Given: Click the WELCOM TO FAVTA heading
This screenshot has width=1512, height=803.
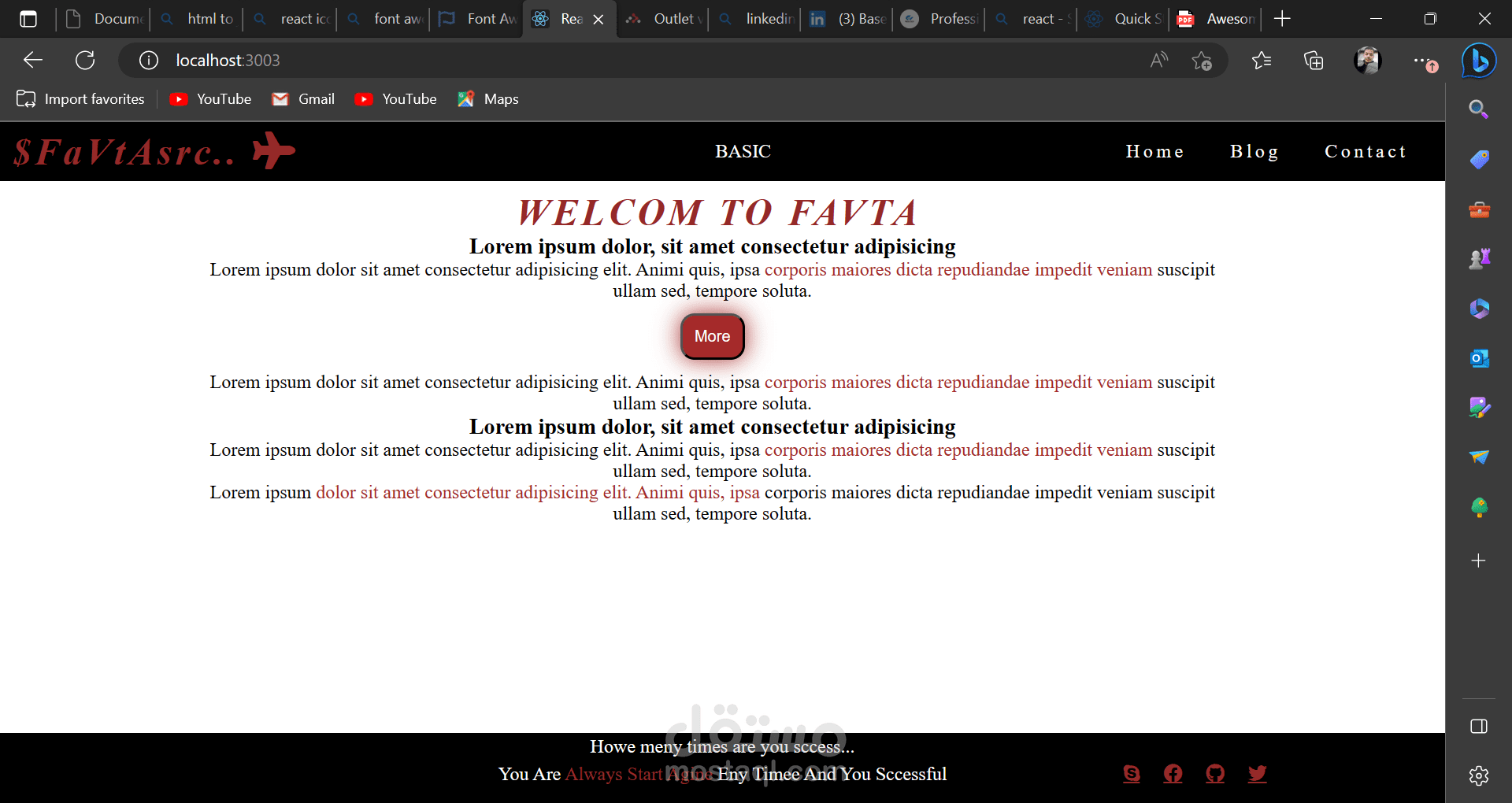Looking at the screenshot, I should coord(718,212).
